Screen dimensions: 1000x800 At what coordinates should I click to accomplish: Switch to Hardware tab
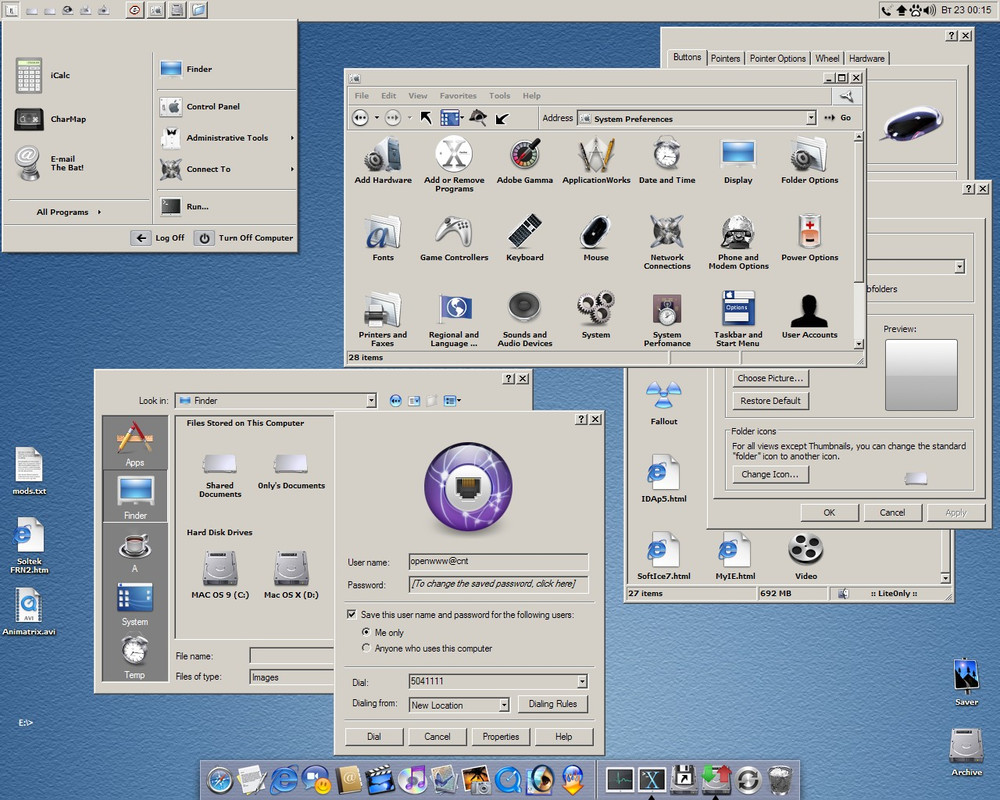[867, 58]
